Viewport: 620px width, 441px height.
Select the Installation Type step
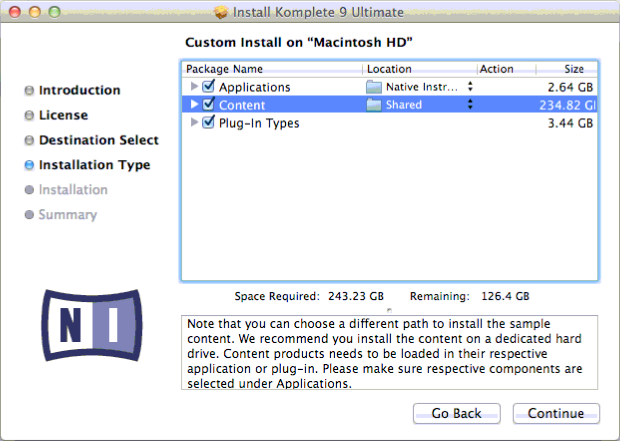tap(95, 165)
